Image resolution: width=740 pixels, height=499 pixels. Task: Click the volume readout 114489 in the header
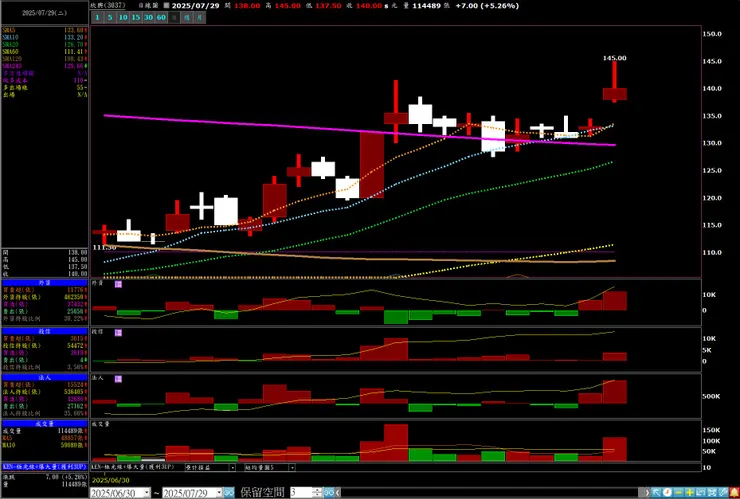426,6
